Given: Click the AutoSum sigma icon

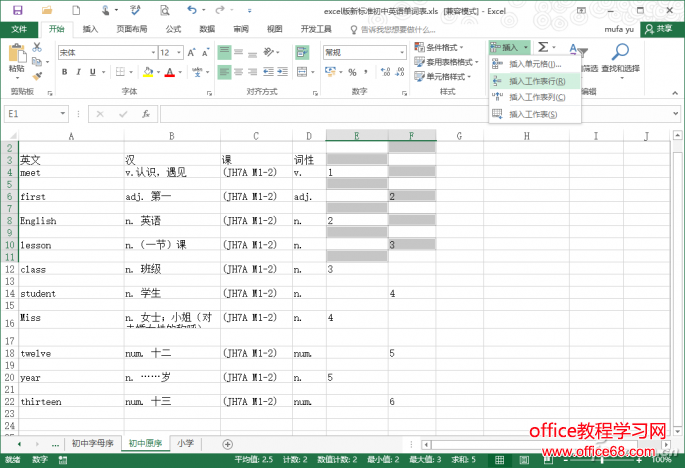Looking at the screenshot, I should tap(543, 47).
